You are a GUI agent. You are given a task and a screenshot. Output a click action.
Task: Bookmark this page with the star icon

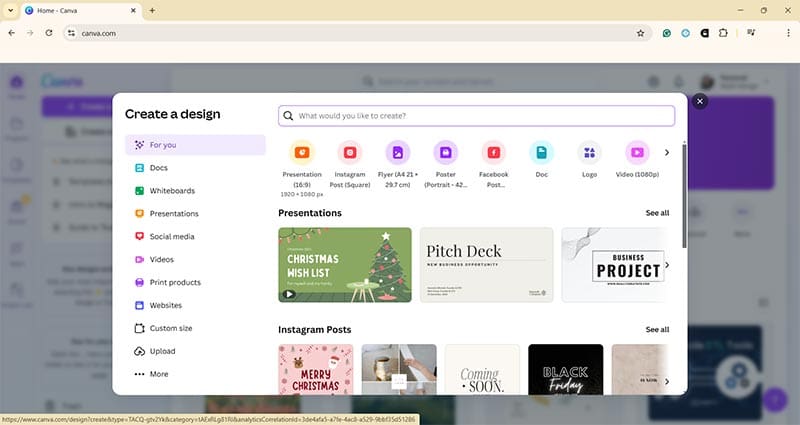[640, 33]
